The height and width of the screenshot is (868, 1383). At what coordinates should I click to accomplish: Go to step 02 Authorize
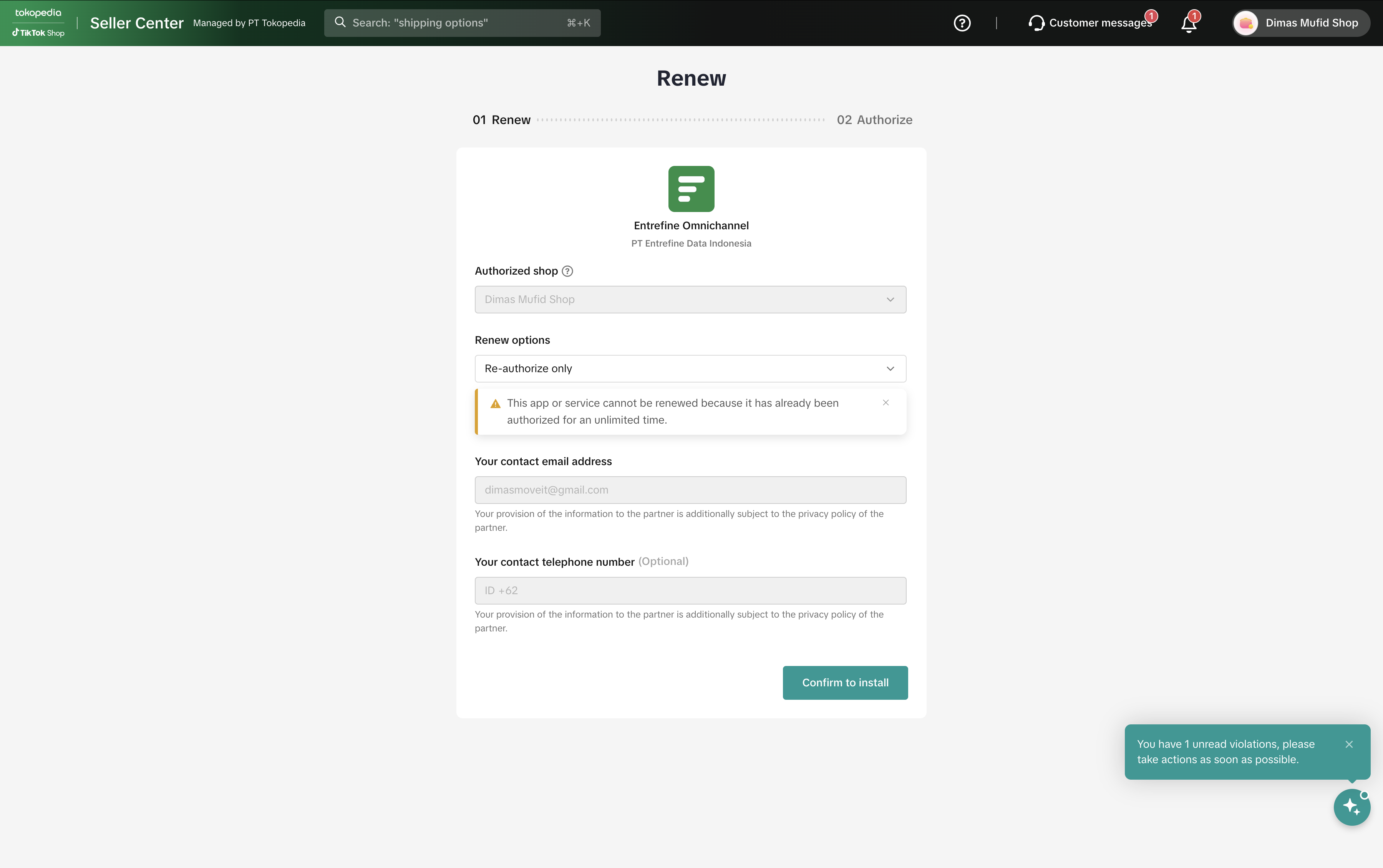pyautogui.click(x=874, y=120)
